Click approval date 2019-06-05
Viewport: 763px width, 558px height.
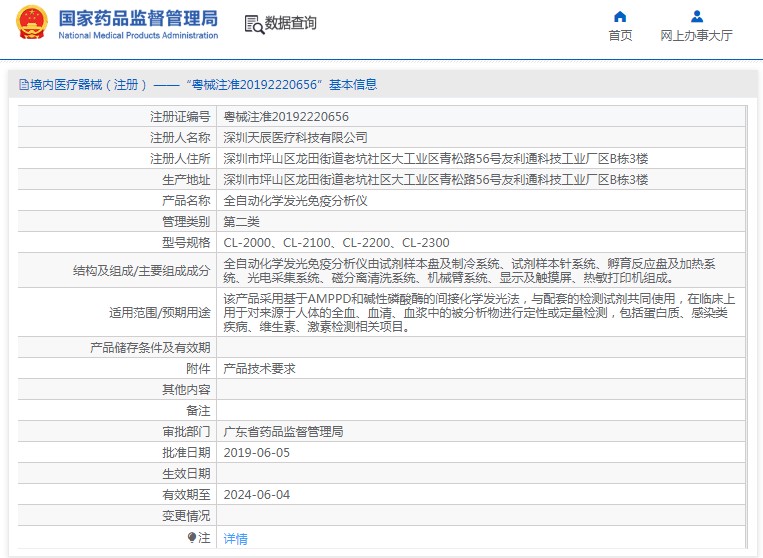256,453
